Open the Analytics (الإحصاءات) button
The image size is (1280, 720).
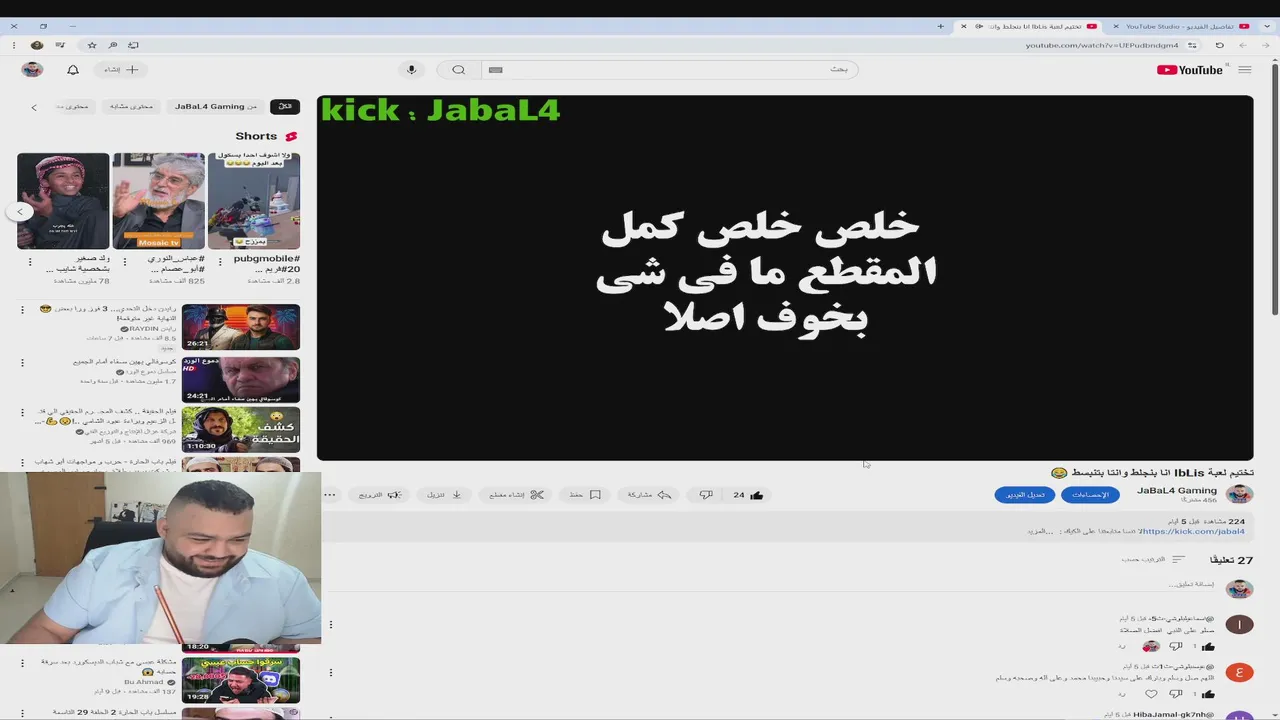click(1091, 495)
